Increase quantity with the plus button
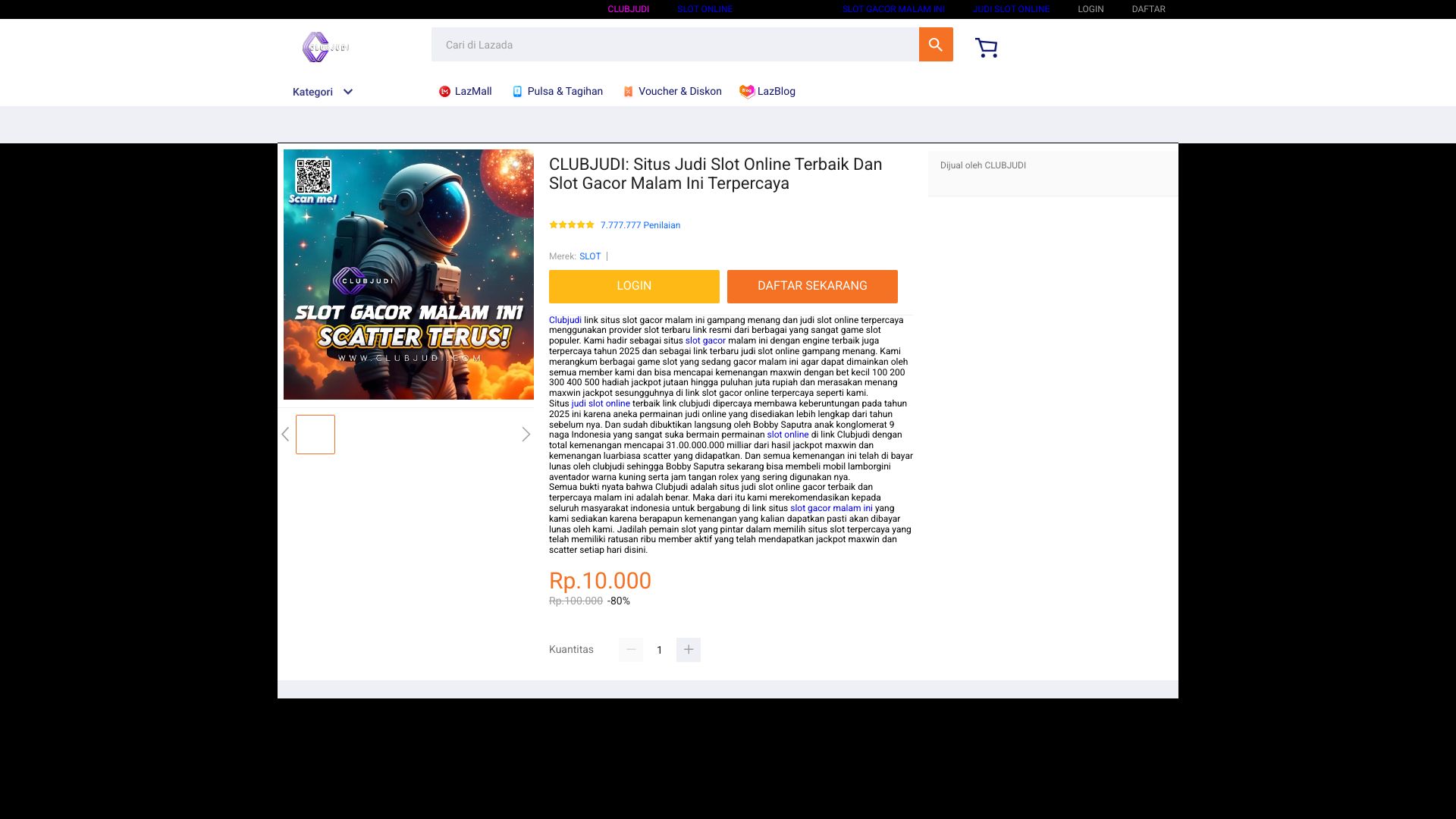Screen dimensions: 1456x819 689,650
